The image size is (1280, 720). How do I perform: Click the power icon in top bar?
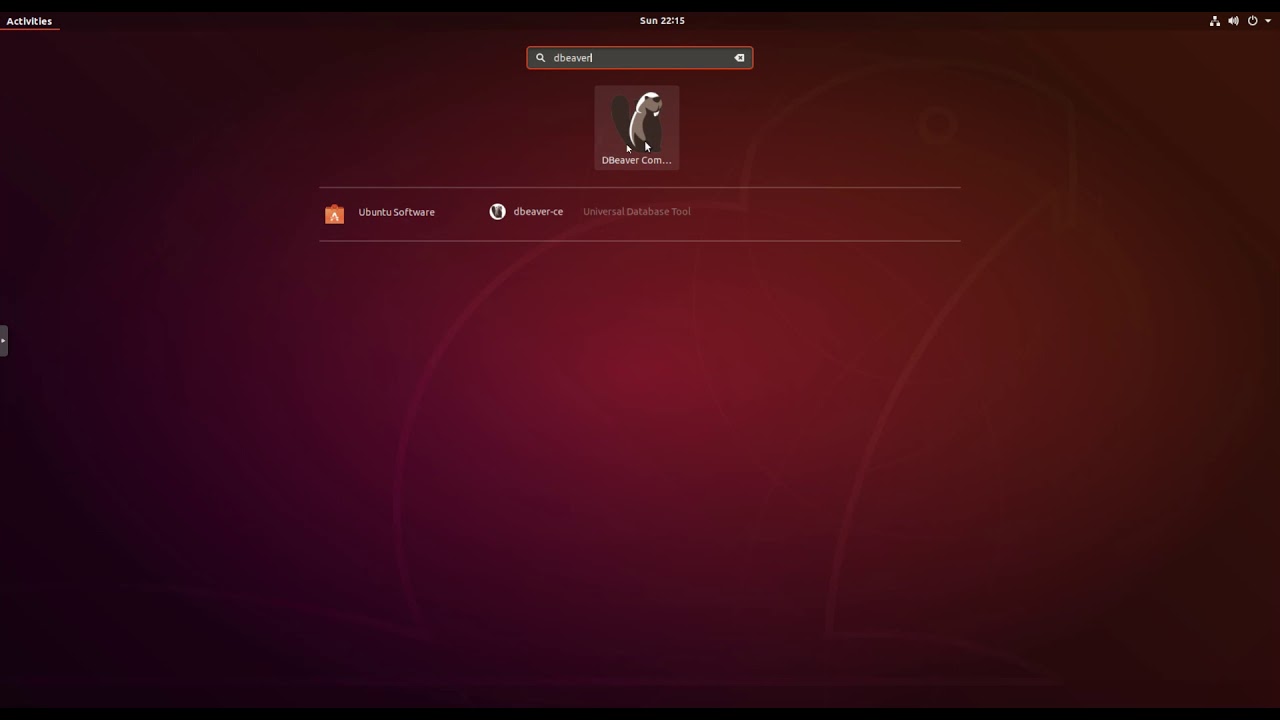[1252, 21]
